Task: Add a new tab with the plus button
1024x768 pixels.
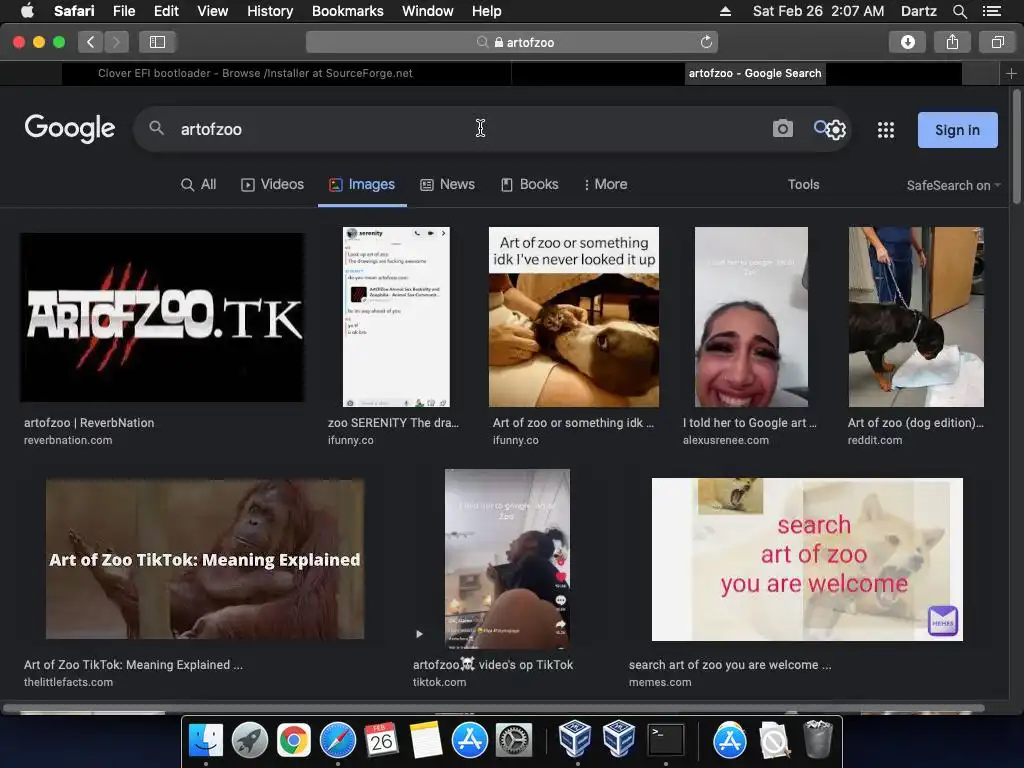Action: [1011, 74]
